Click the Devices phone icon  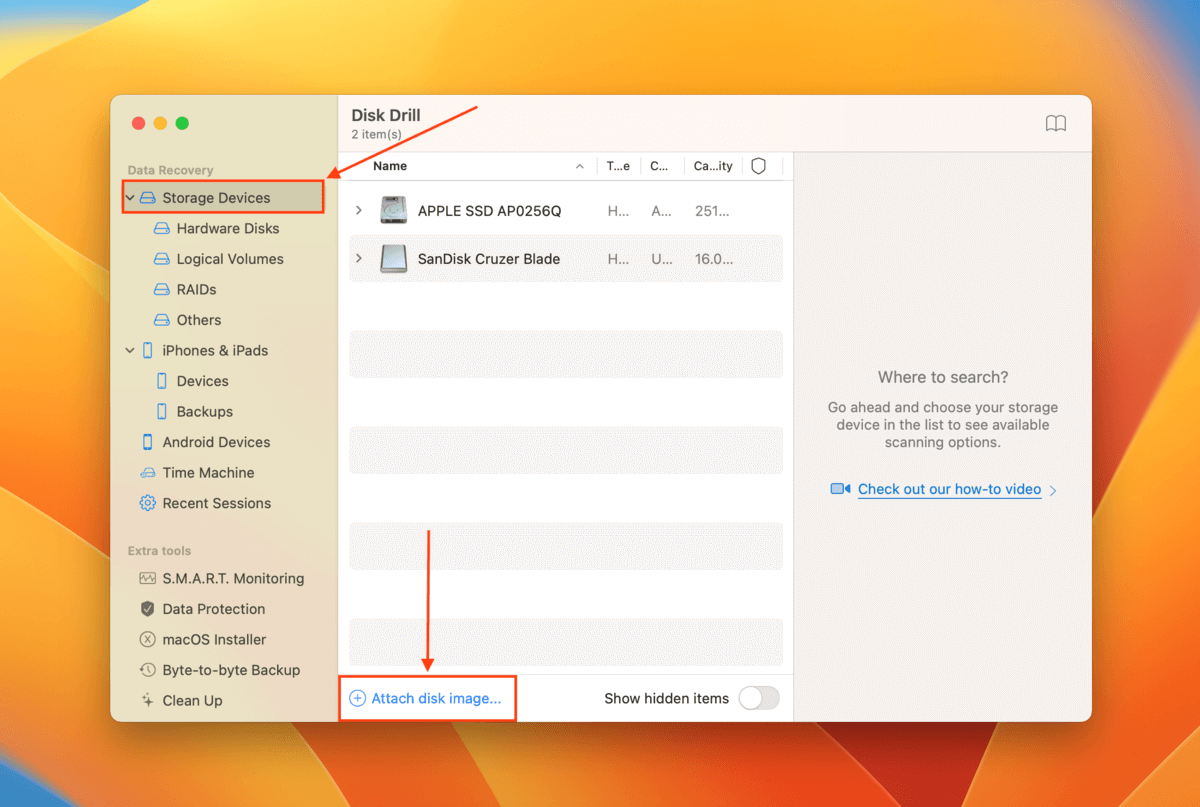[162, 381]
